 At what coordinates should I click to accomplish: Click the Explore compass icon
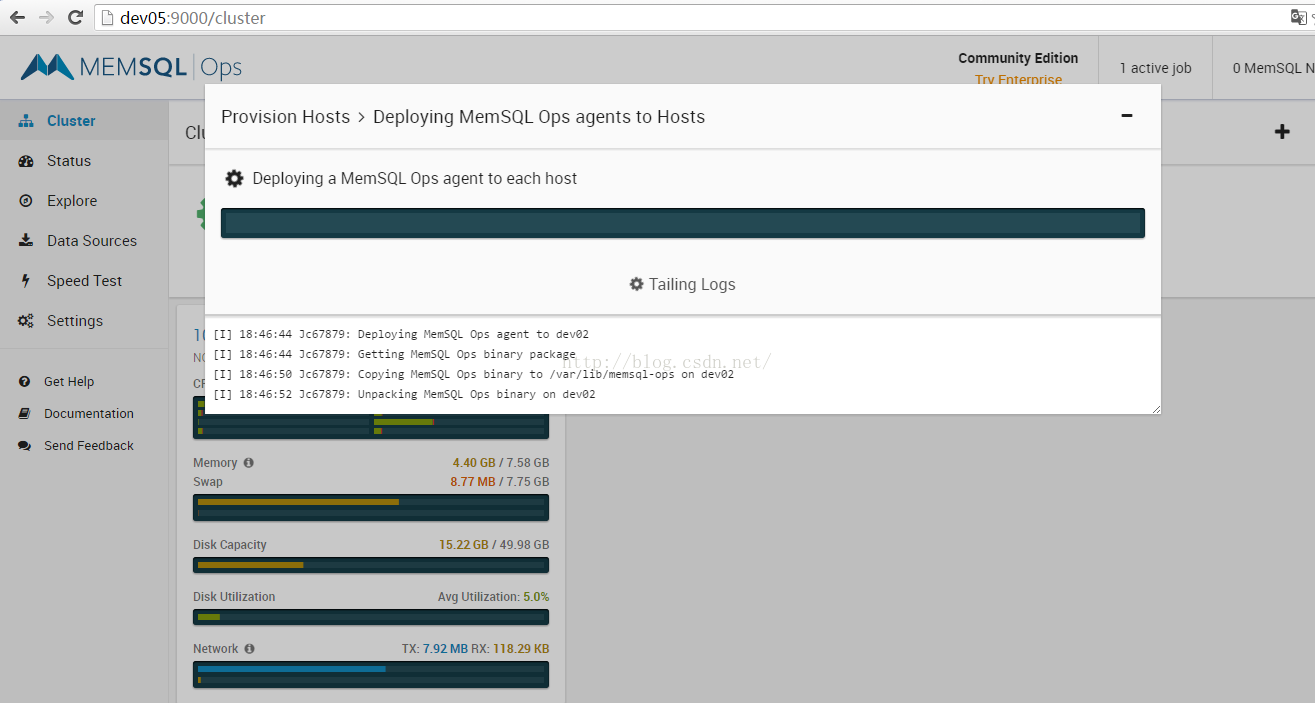[x=26, y=200]
